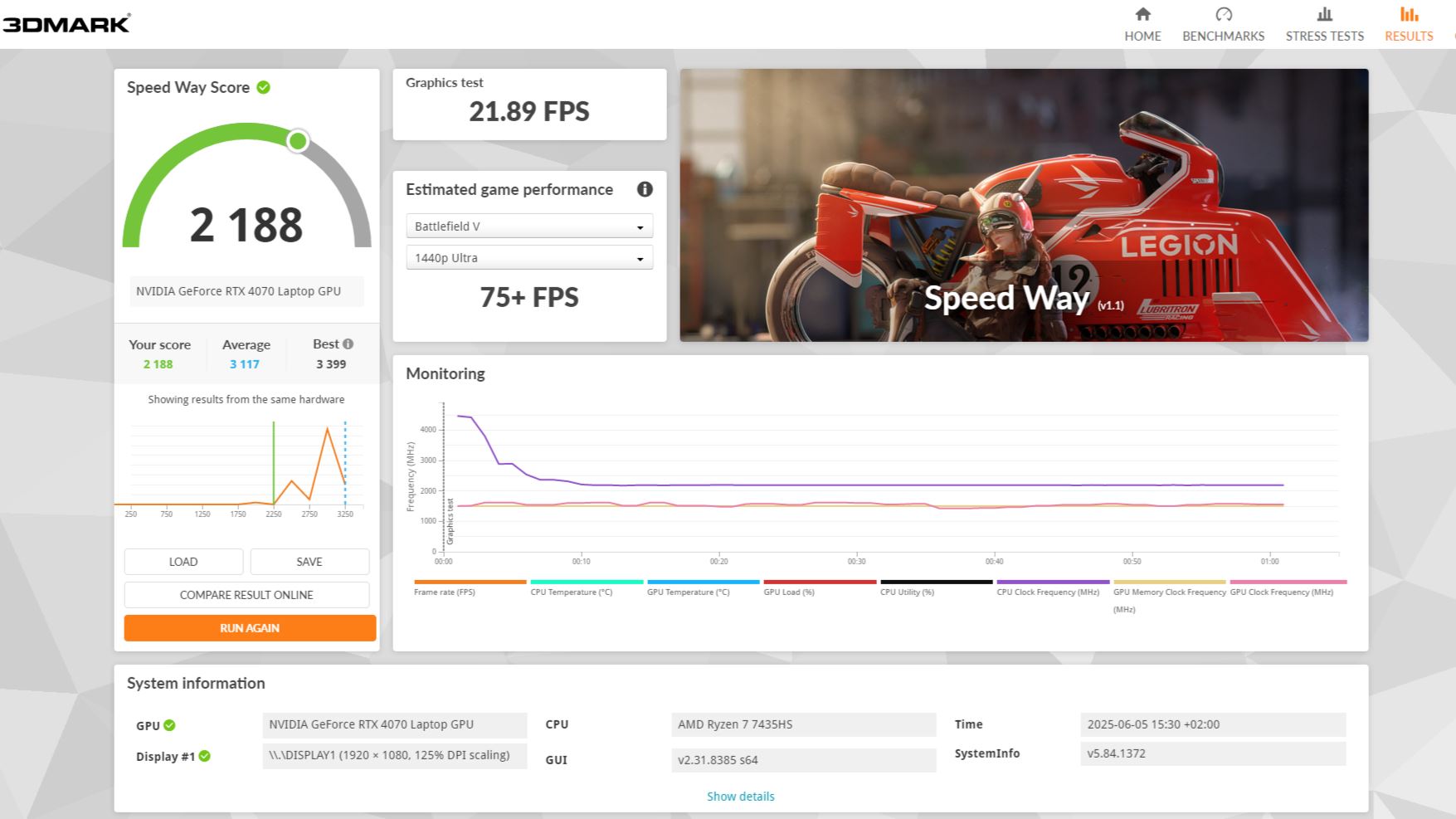
Task: Click the System information heading
Action: [x=196, y=684]
